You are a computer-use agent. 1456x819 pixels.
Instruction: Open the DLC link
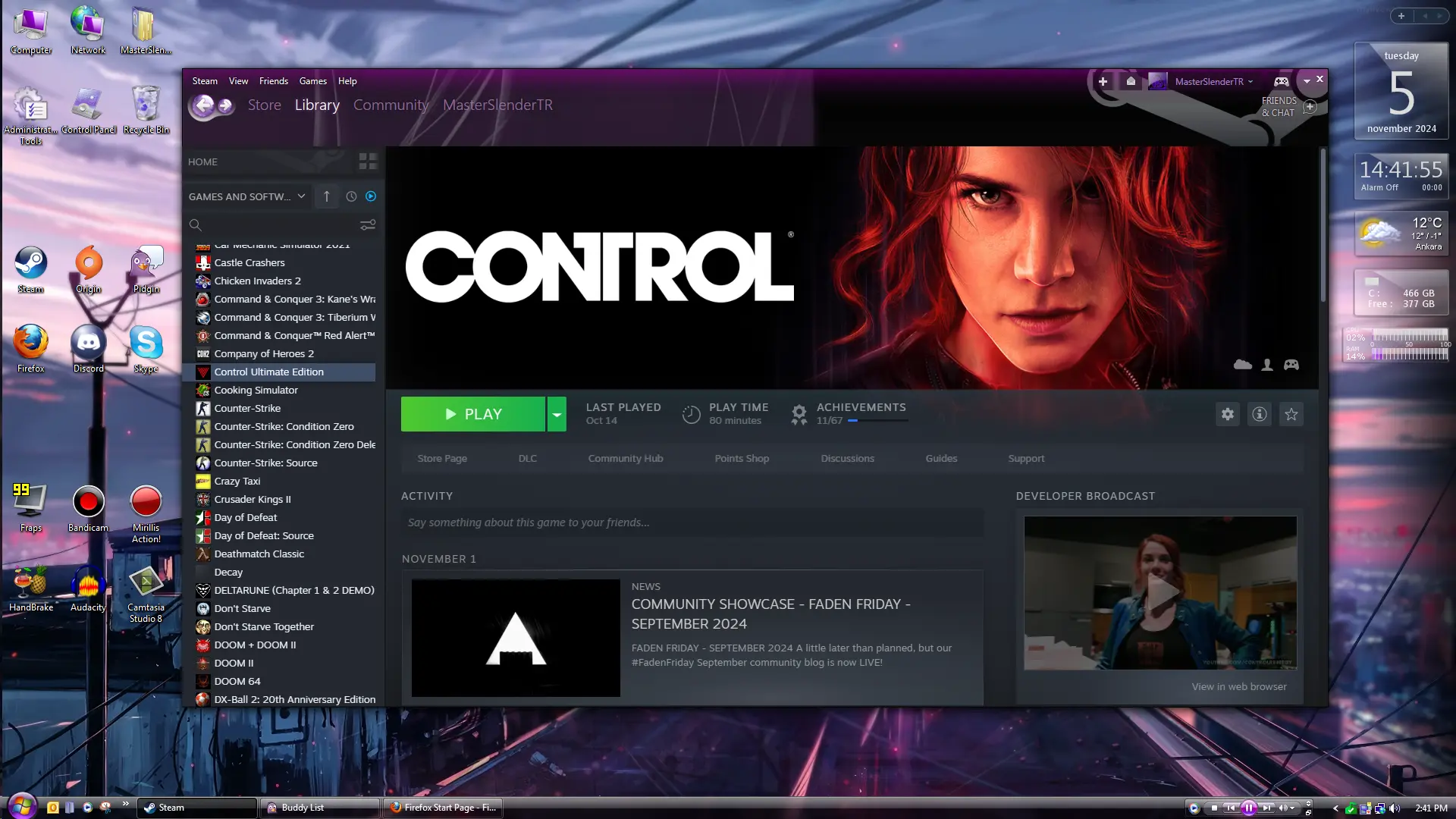pos(528,459)
